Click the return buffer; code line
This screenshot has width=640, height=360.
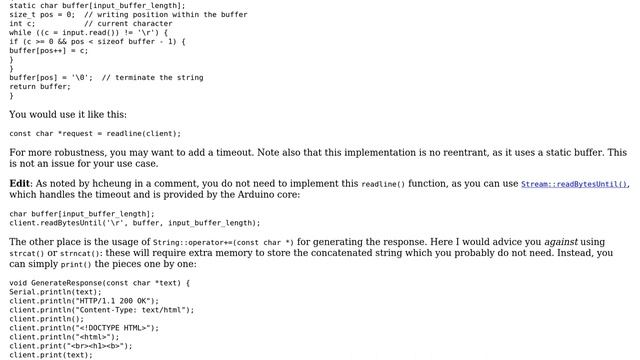(40, 87)
